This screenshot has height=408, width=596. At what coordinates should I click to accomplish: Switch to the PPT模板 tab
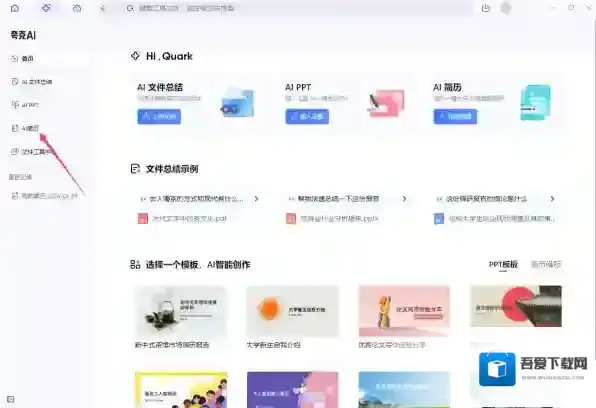(503, 264)
